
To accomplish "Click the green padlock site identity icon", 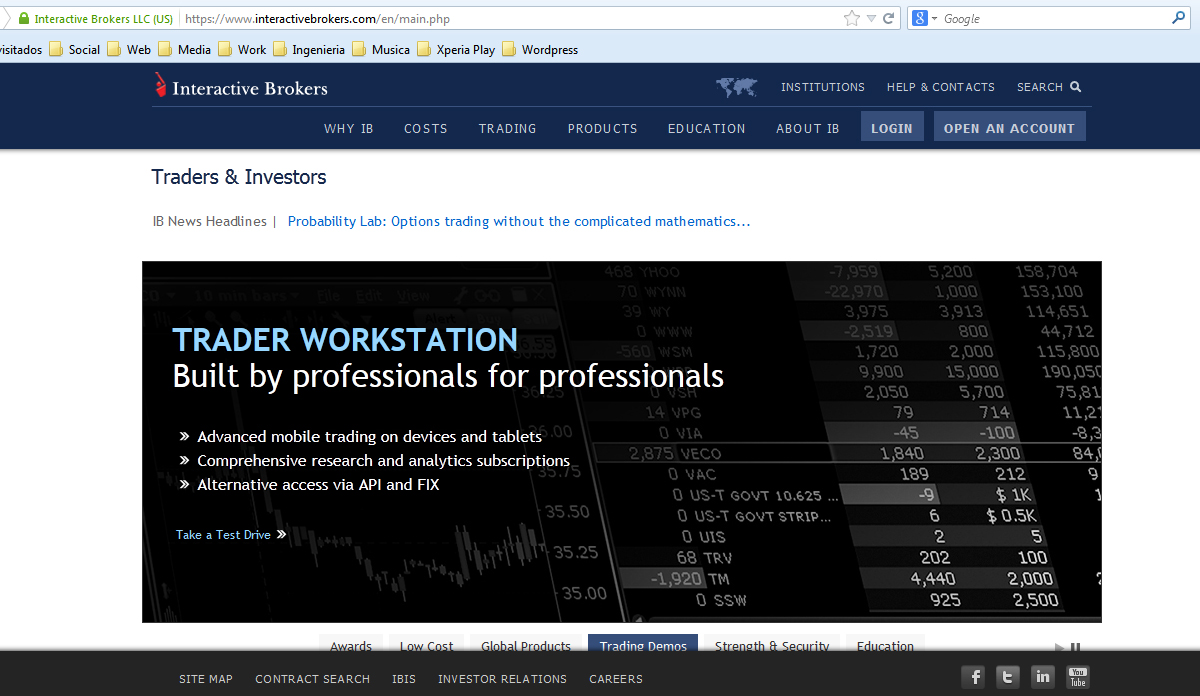I will (x=24, y=18).
